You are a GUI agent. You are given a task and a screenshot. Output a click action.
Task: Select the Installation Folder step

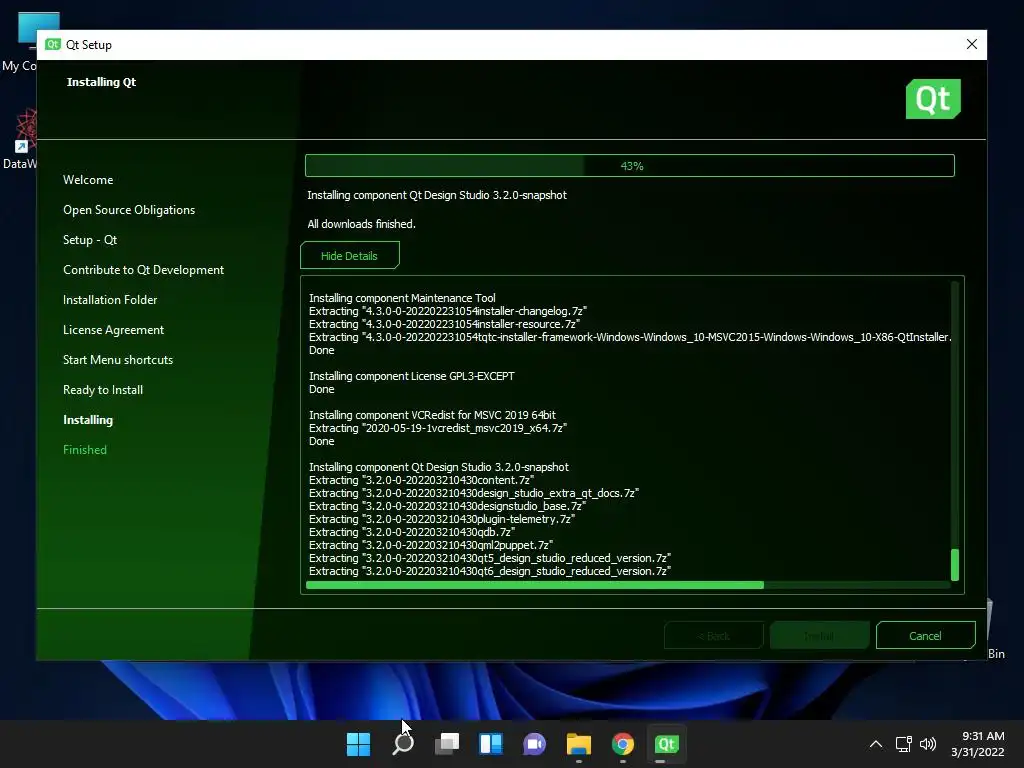(110, 300)
